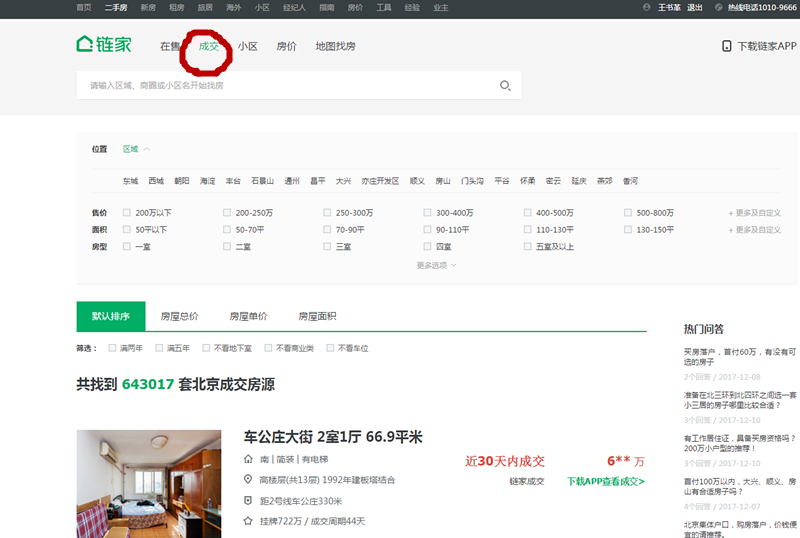Toggle the 满五年 filter

tap(159, 348)
